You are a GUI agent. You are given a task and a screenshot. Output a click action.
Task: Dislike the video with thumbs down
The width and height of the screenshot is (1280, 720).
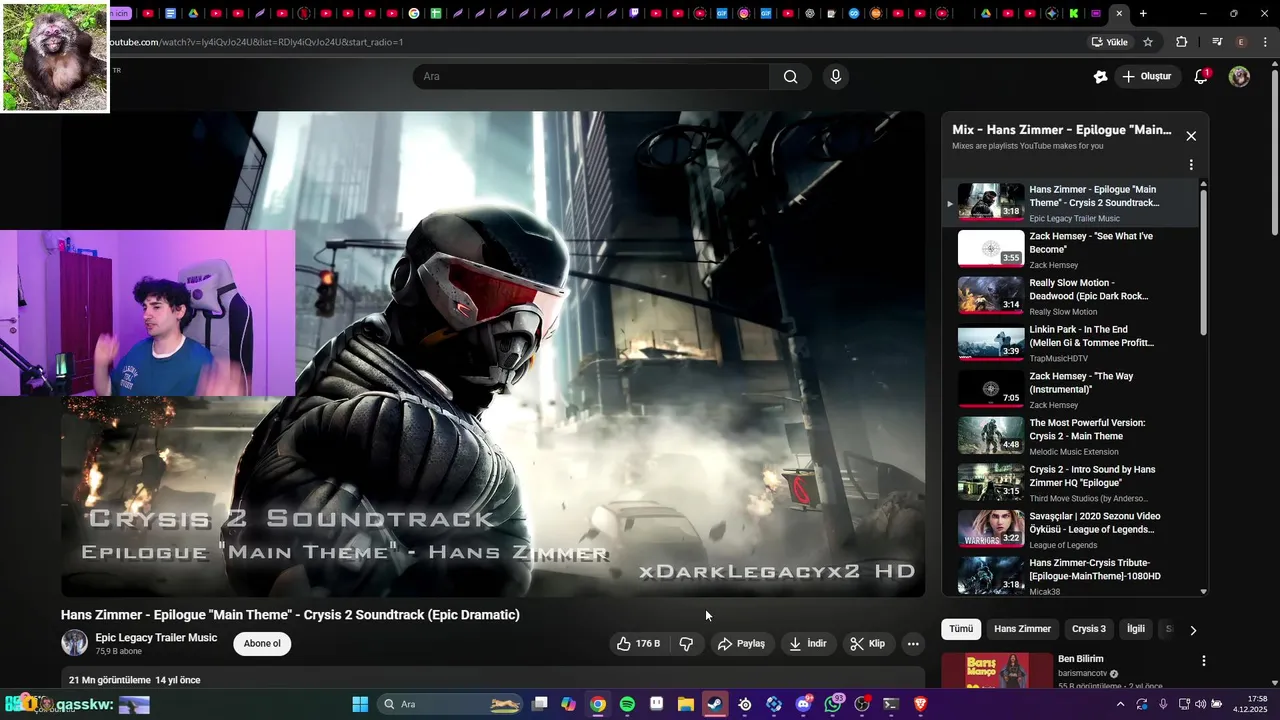686,644
